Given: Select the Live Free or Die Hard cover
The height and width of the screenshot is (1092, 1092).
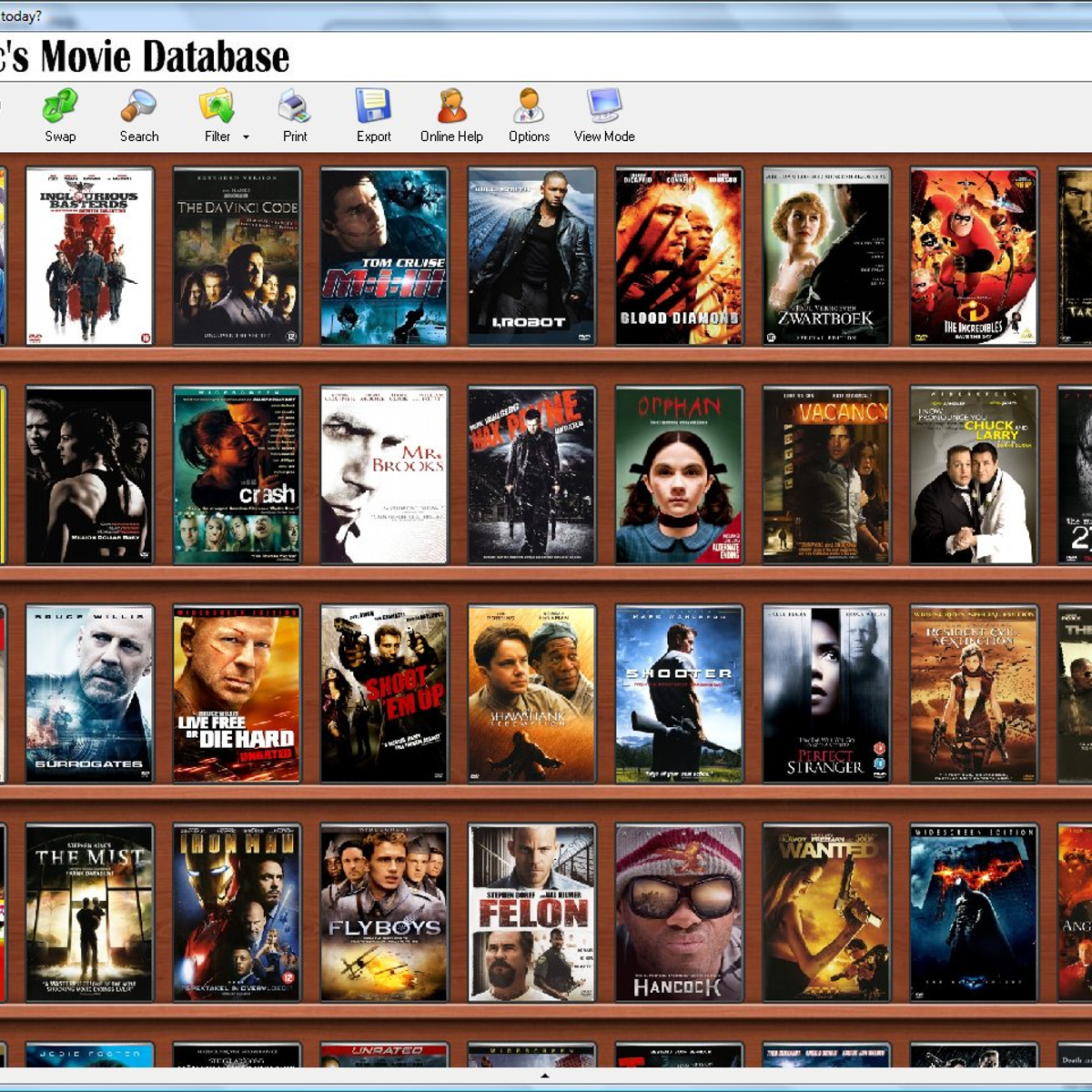Looking at the screenshot, I should 237,693.
